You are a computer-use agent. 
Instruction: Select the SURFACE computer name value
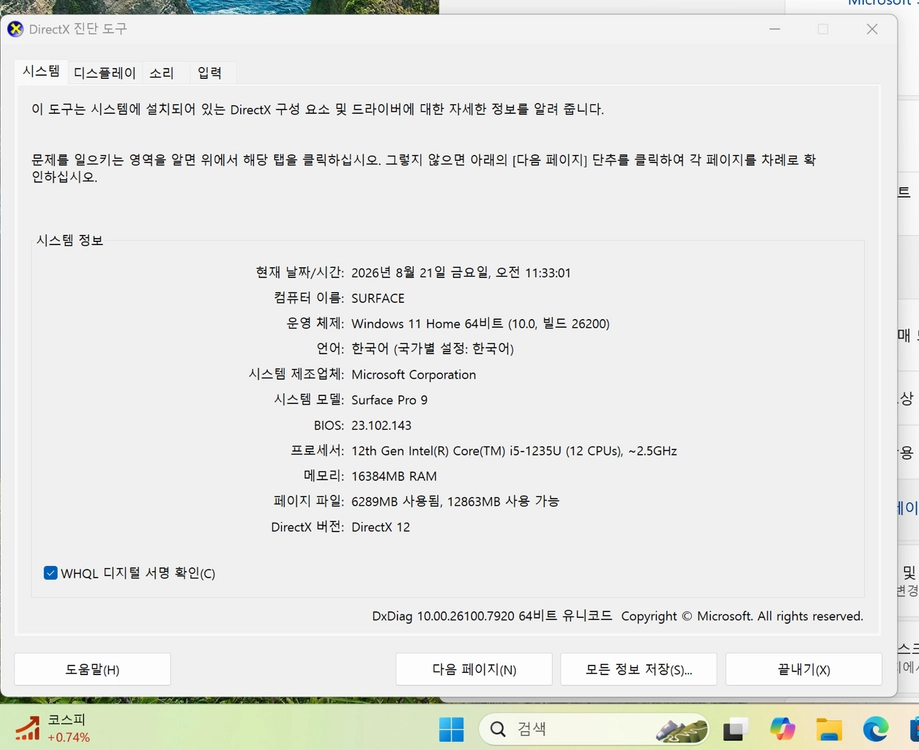pyautogui.click(x=378, y=298)
